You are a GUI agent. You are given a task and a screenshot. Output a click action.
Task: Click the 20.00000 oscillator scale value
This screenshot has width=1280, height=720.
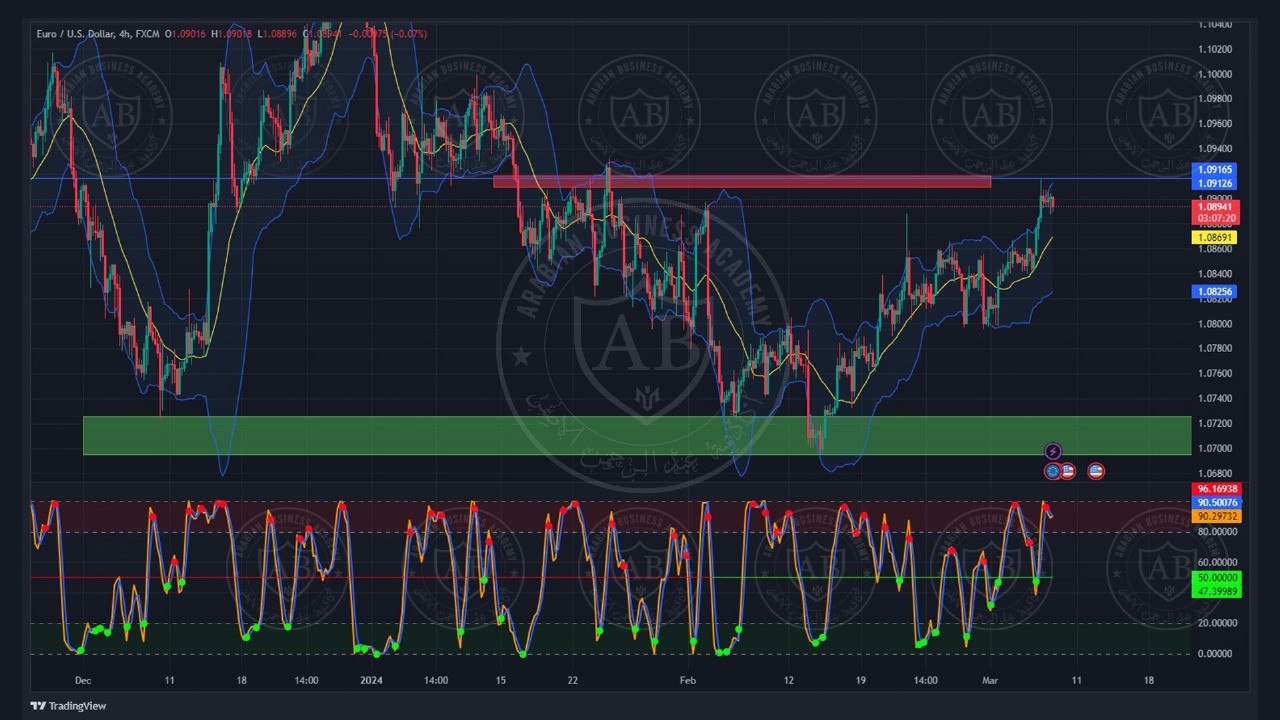tap(1217, 623)
